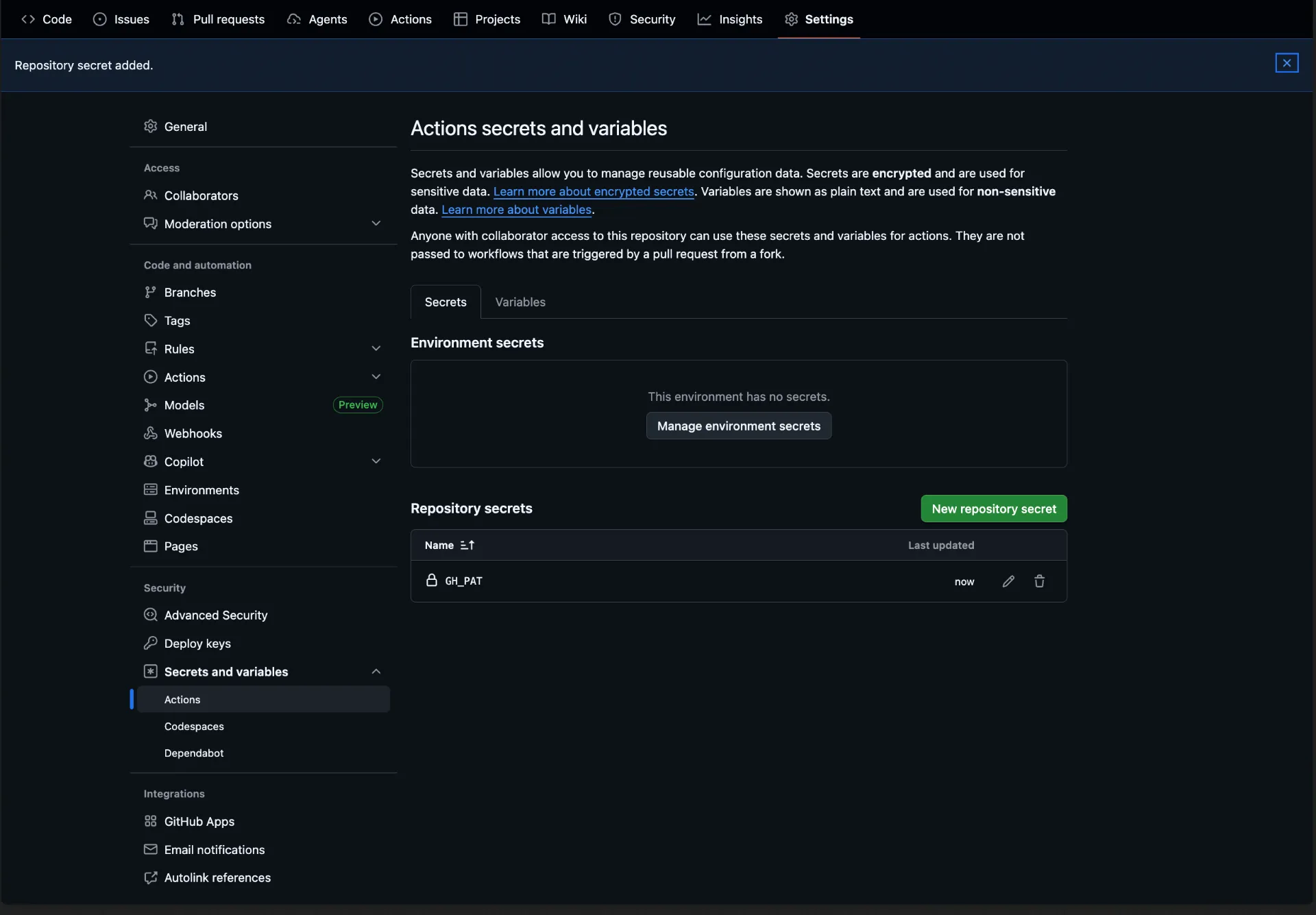Viewport: 1316px width, 915px height.
Task: Click the green Preview badge next to Models
Action: [x=357, y=404]
